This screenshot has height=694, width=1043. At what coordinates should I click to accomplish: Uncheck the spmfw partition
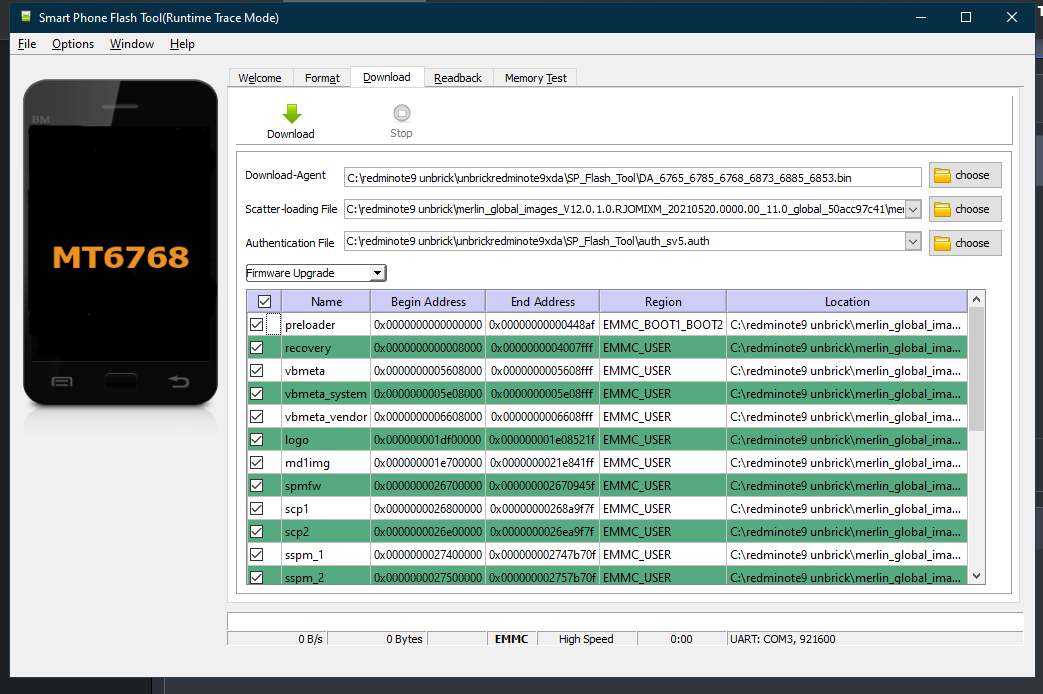[256, 486]
